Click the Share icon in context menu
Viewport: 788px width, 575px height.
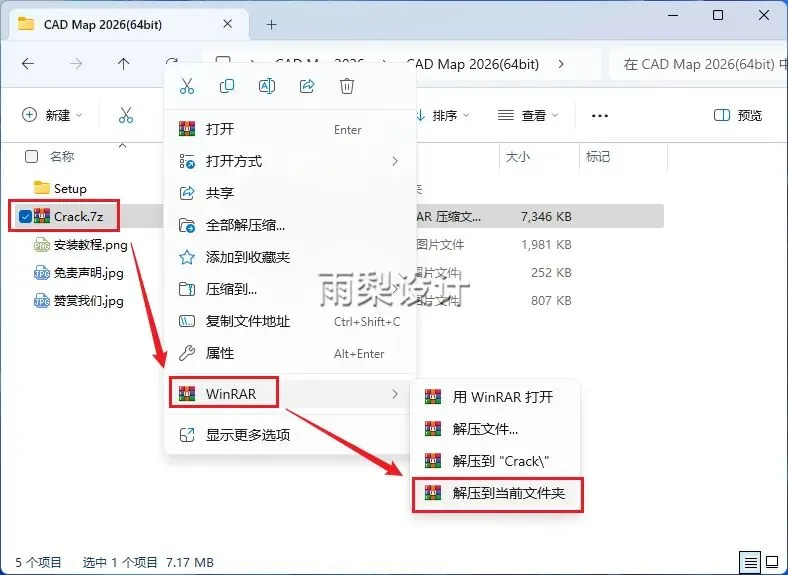tap(307, 86)
